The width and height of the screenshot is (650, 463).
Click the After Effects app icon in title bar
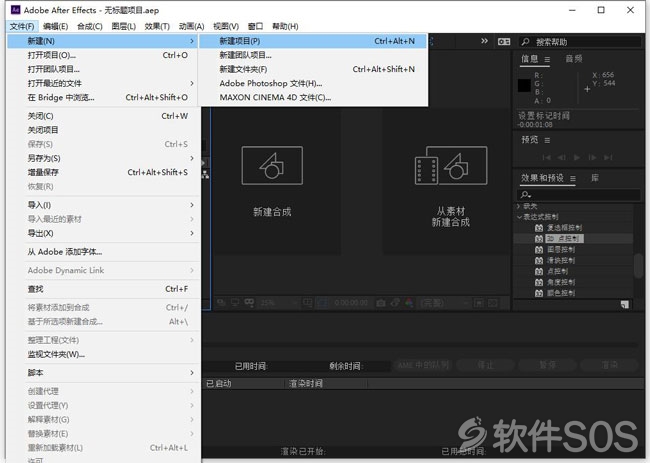pos(15,10)
